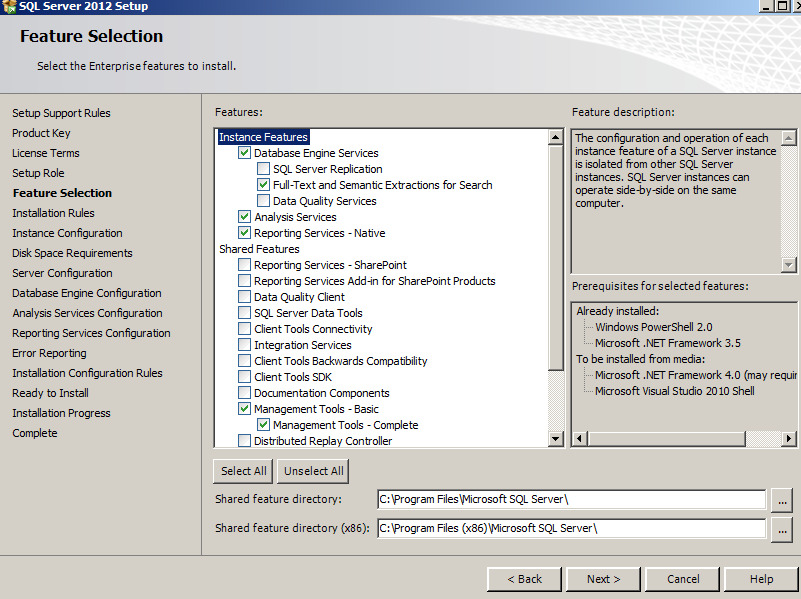Click Analysis Services Configuration step
The image size is (801, 599).
coord(87,313)
